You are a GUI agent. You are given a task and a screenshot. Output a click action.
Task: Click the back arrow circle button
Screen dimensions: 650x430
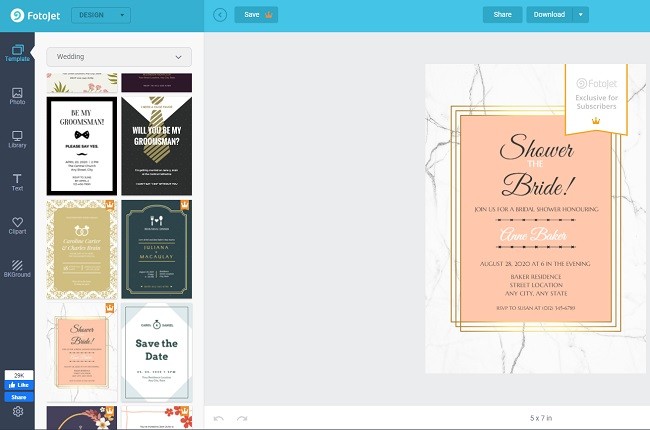pos(220,15)
